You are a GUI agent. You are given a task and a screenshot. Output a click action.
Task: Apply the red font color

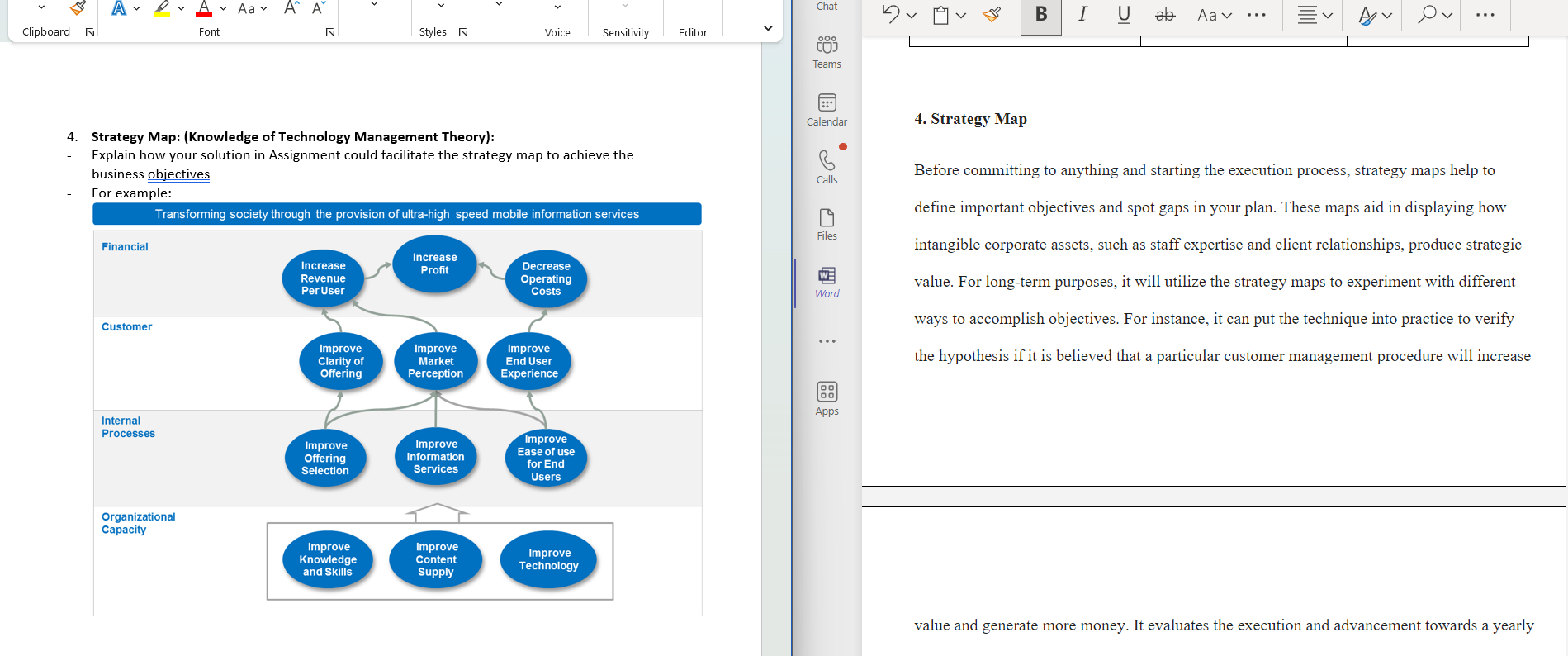pos(204,8)
